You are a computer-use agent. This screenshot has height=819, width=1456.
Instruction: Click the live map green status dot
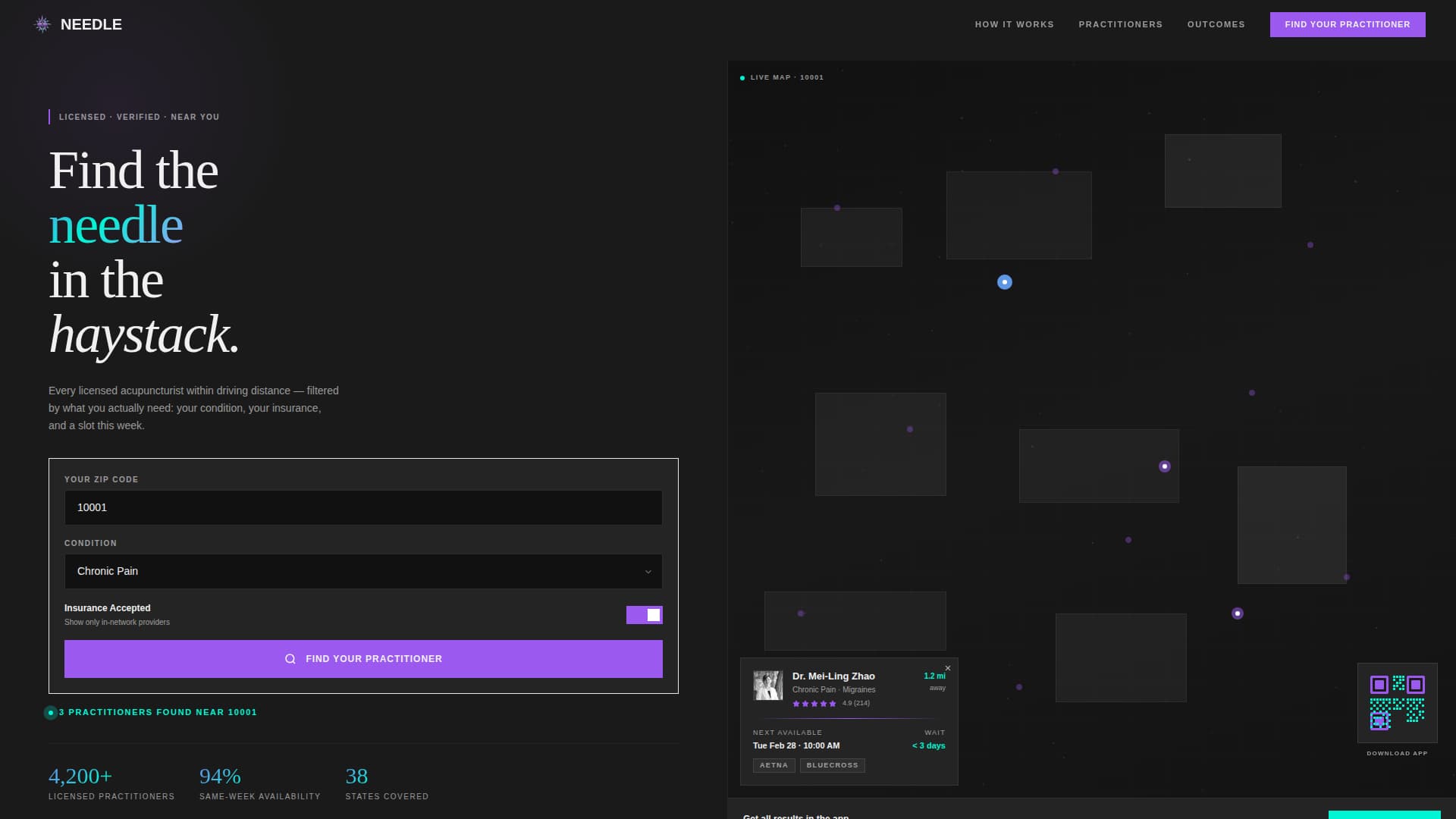click(x=742, y=78)
